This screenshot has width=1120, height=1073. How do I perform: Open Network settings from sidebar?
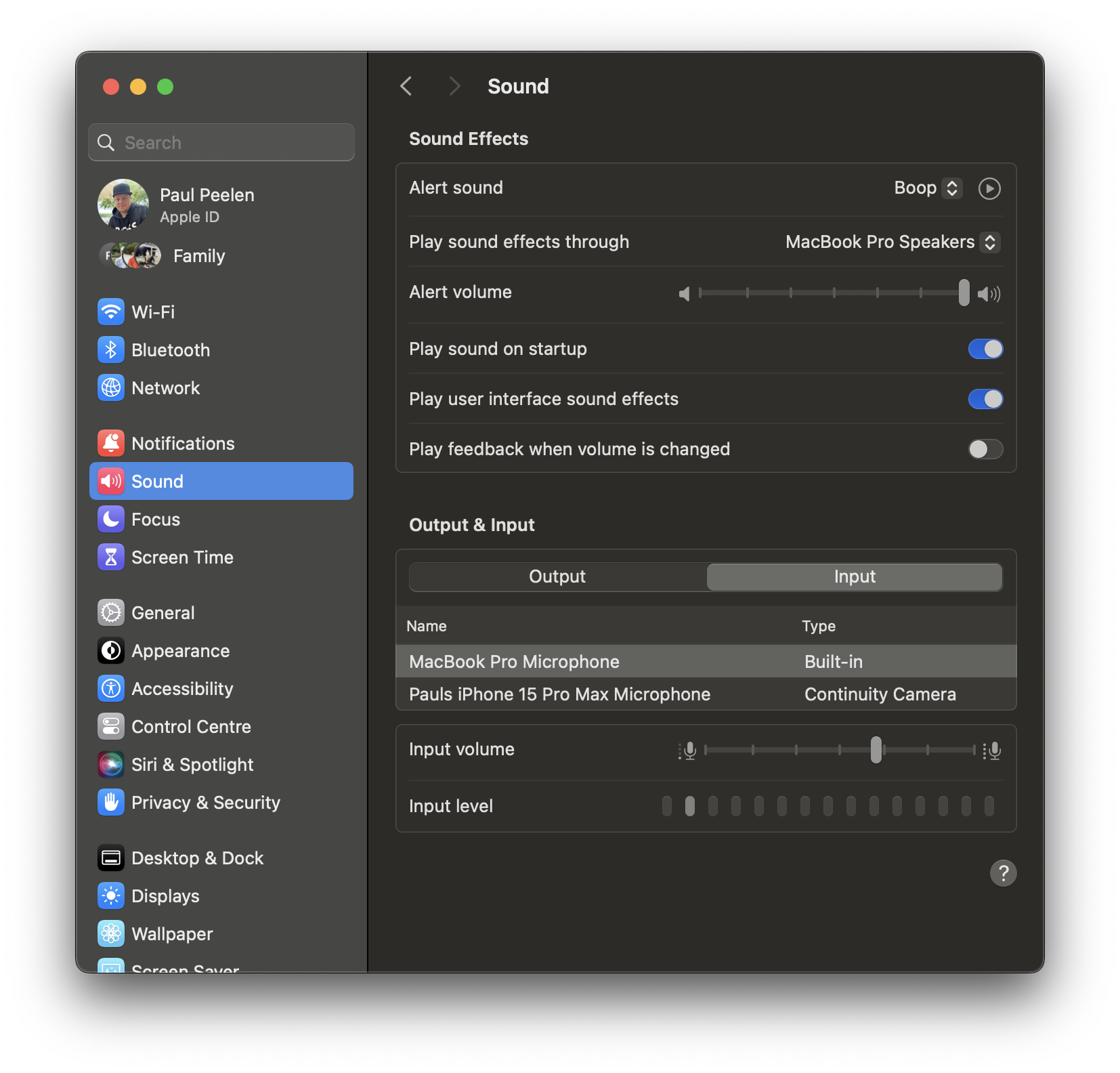(x=110, y=387)
